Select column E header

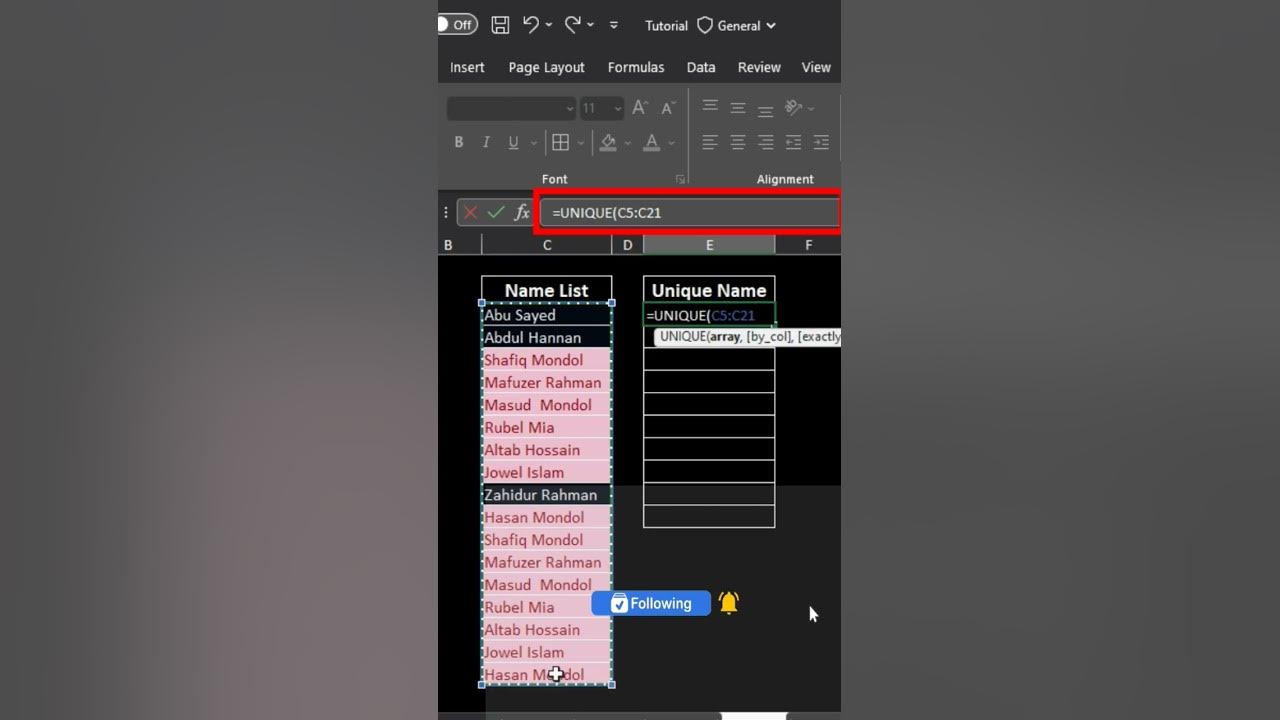709,245
